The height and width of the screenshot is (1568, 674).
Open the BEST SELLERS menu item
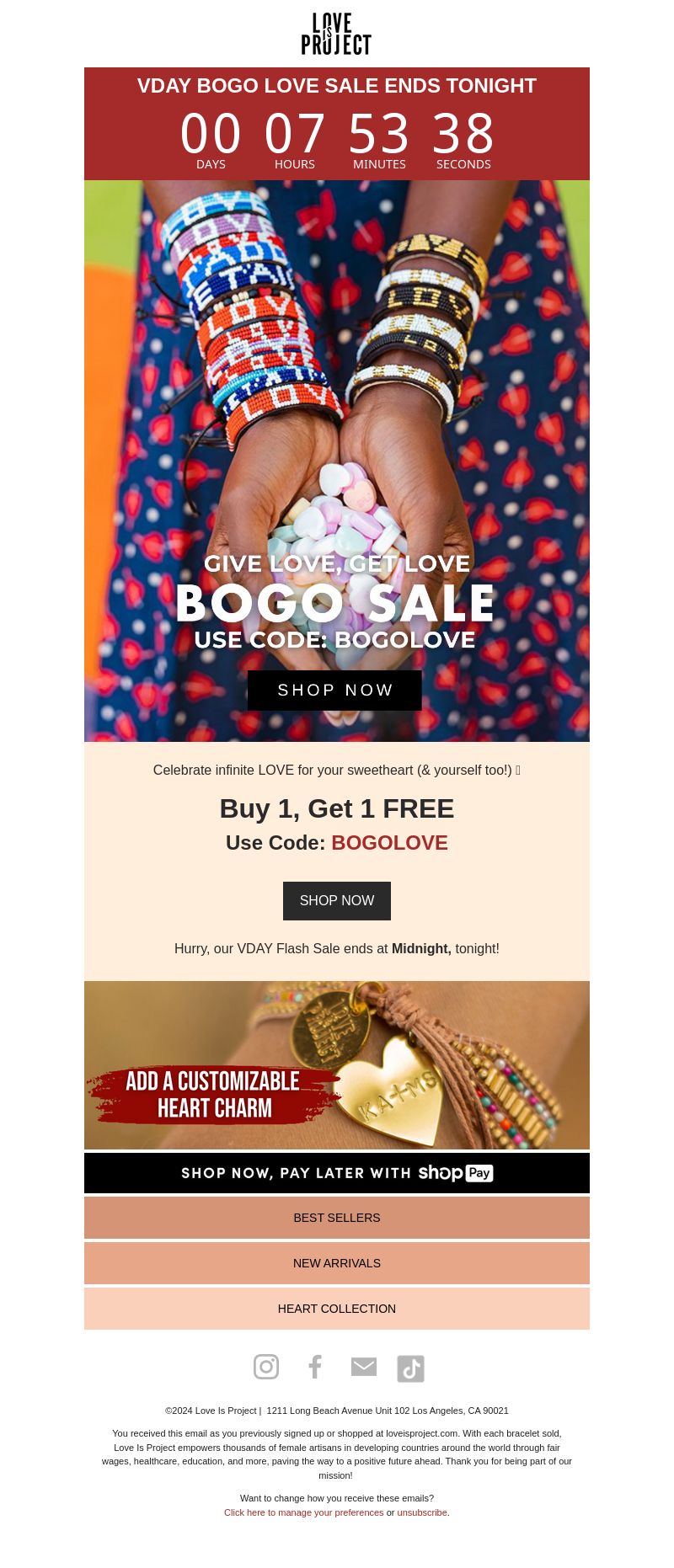tap(337, 1218)
